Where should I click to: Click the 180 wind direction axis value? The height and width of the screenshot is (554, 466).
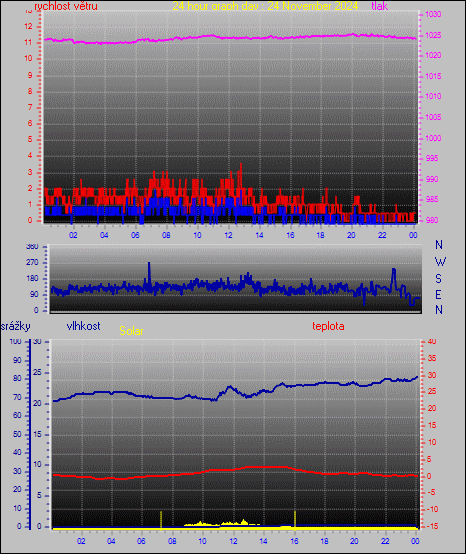click(x=32, y=278)
